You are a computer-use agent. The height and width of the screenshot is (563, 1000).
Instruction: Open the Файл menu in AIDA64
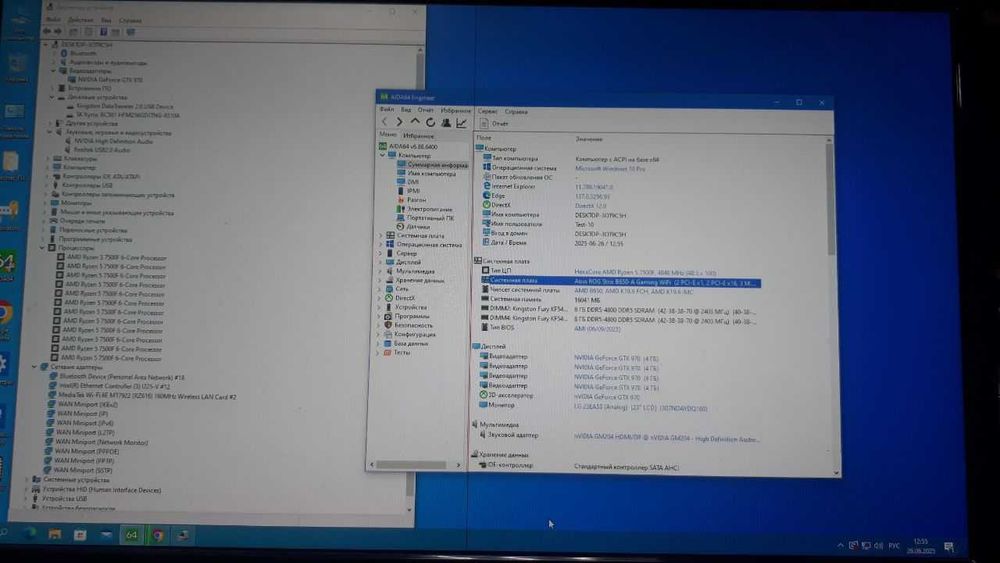(x=387, y=110)
